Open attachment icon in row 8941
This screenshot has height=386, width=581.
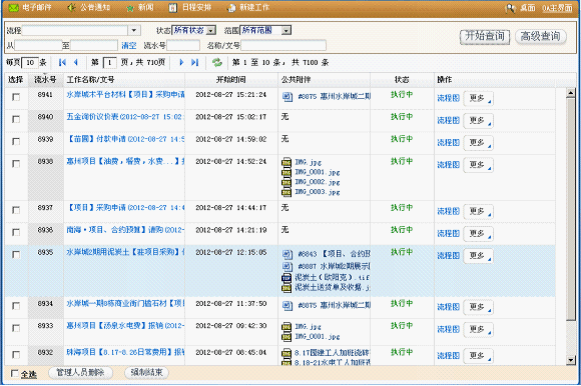pyautogui.click(x=287, y=97)
